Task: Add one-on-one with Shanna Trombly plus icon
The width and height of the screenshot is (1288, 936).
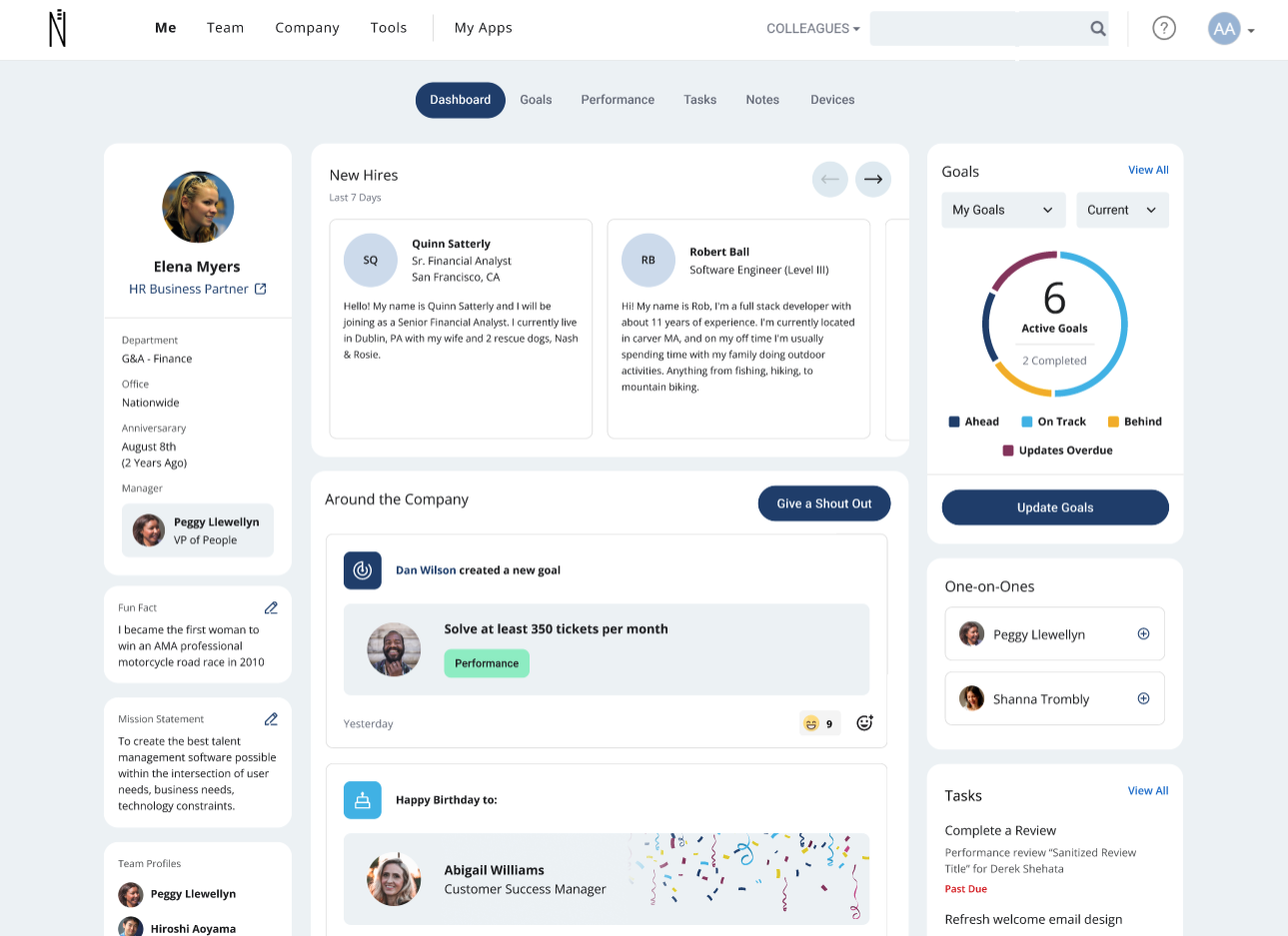Action: pyautogui.click(x=1143, y=698)
